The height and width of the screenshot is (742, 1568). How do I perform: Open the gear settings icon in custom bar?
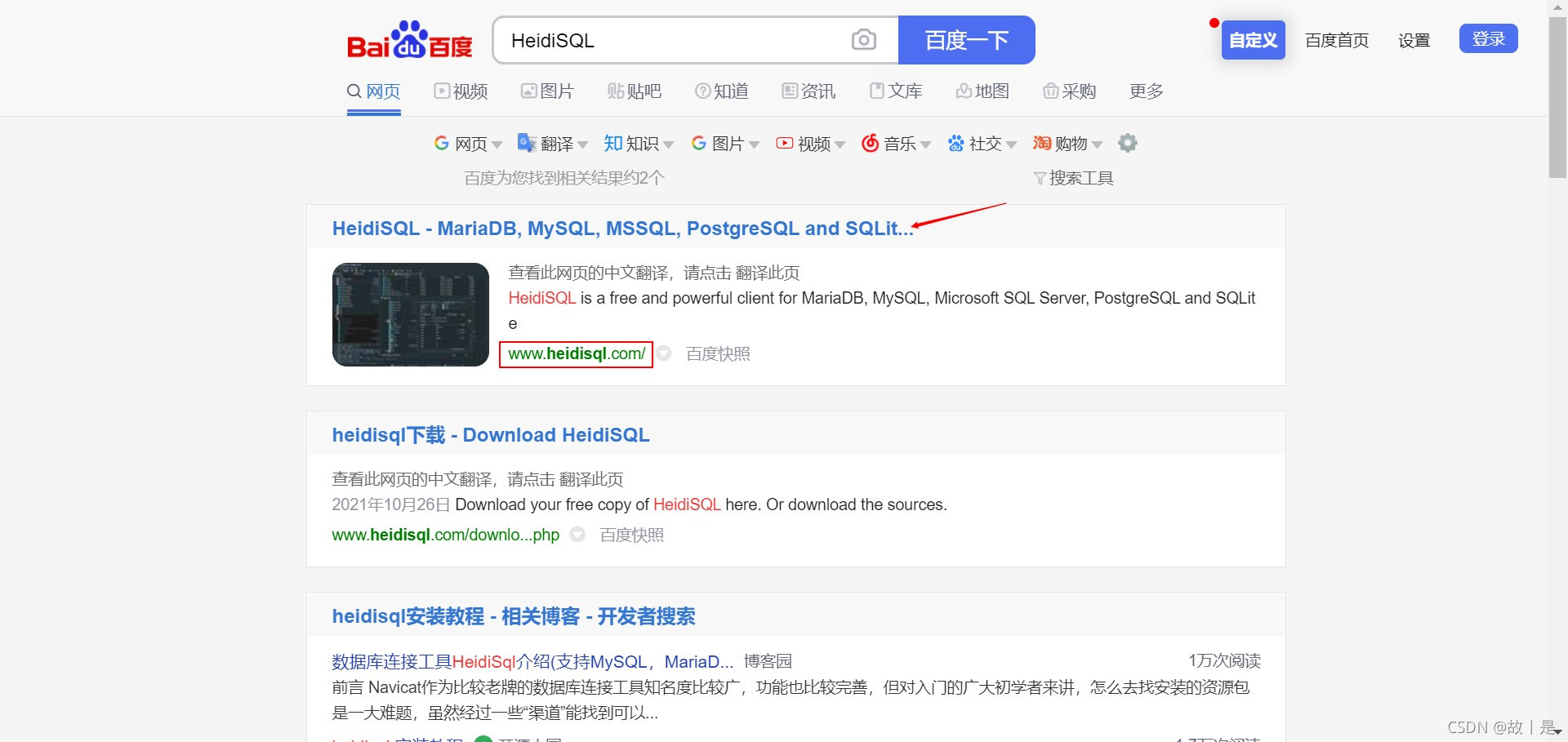click(1128, 143)
